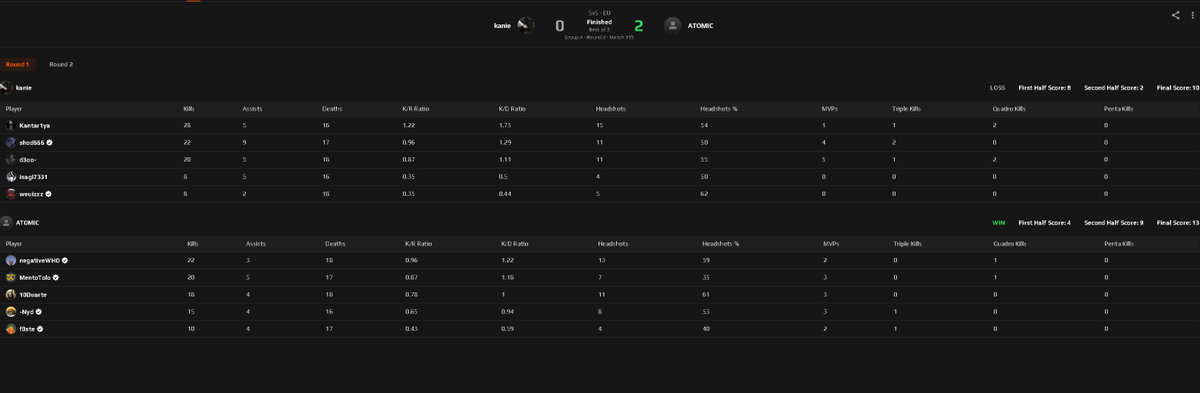The width and height of the screenshot is (1200, 393).
Task: Click shod666's player avatar
Action: tap(10, 142)
